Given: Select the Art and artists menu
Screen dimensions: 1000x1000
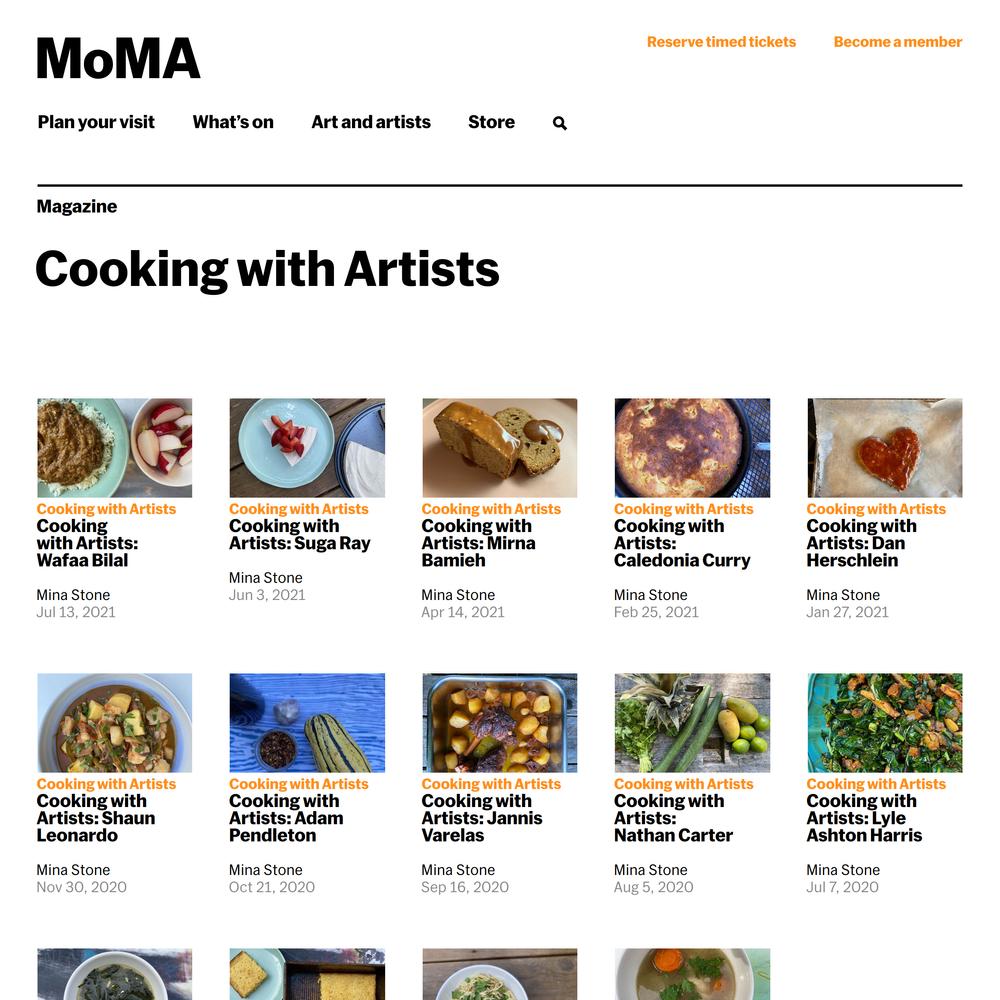Looking at the screenshot, I should [371, 122].
